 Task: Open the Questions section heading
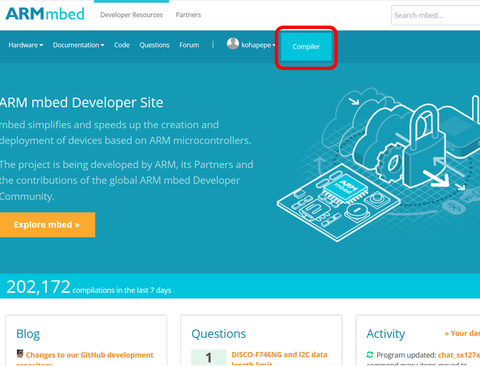click(x=219, y=334)
